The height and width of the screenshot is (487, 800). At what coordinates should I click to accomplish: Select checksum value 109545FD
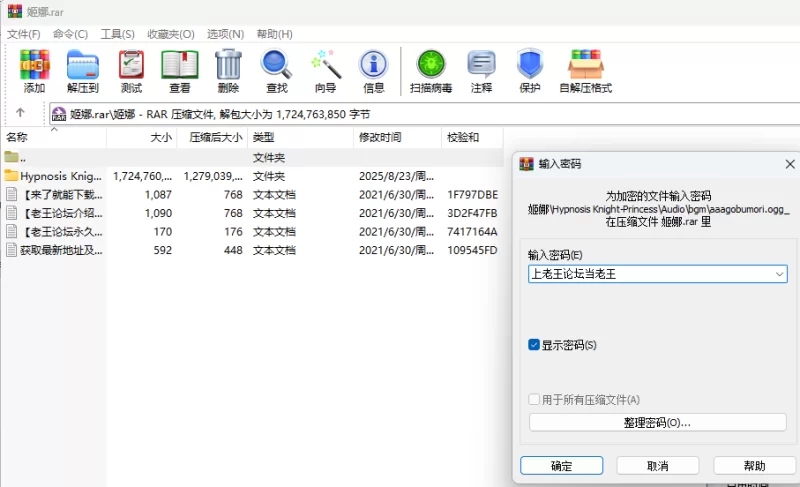tap(472, 250)
